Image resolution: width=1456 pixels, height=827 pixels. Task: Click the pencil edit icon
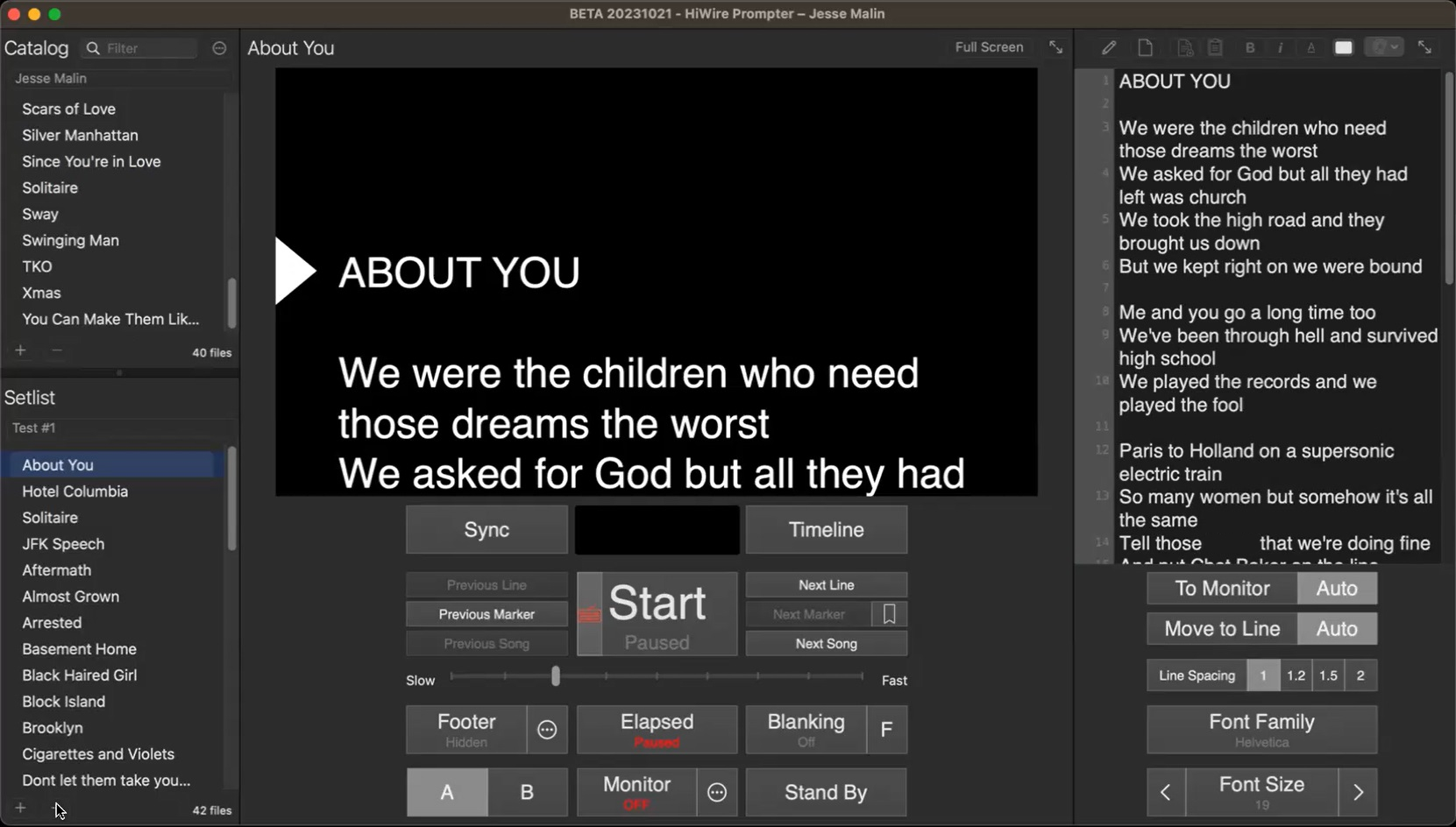click(x=1109, y=47)
